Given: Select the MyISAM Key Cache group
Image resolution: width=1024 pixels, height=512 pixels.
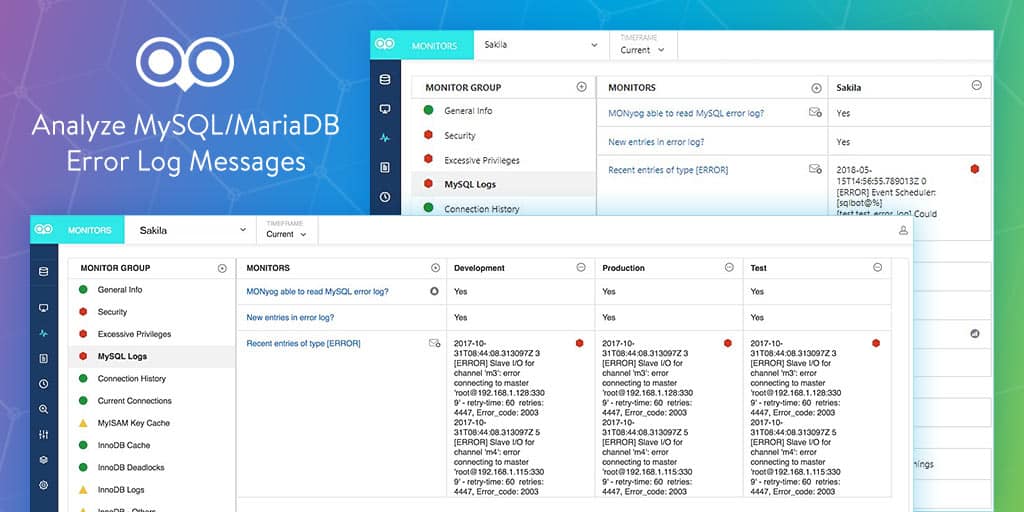Looking at the screenshot, I should 152,423.
